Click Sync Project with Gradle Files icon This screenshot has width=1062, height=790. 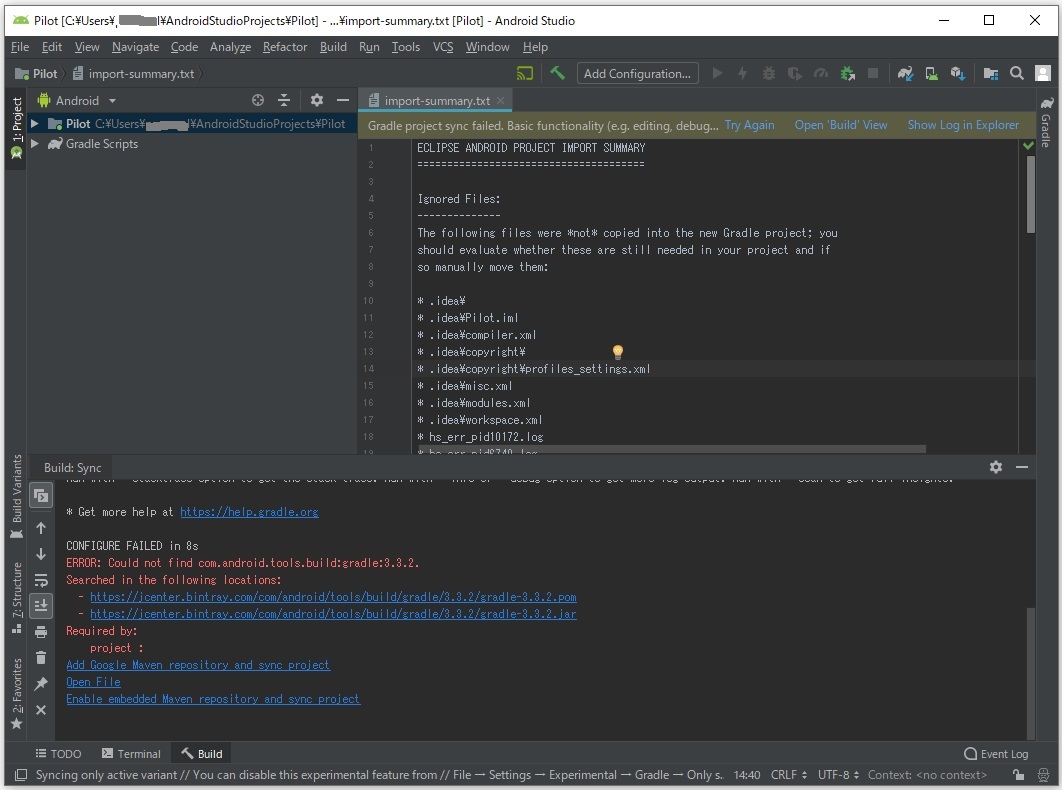click(x=905, y=73)
